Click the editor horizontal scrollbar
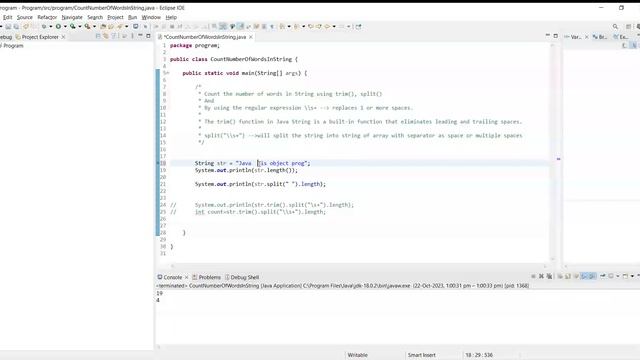Screen dimensions: 640x360 [358, 266]
